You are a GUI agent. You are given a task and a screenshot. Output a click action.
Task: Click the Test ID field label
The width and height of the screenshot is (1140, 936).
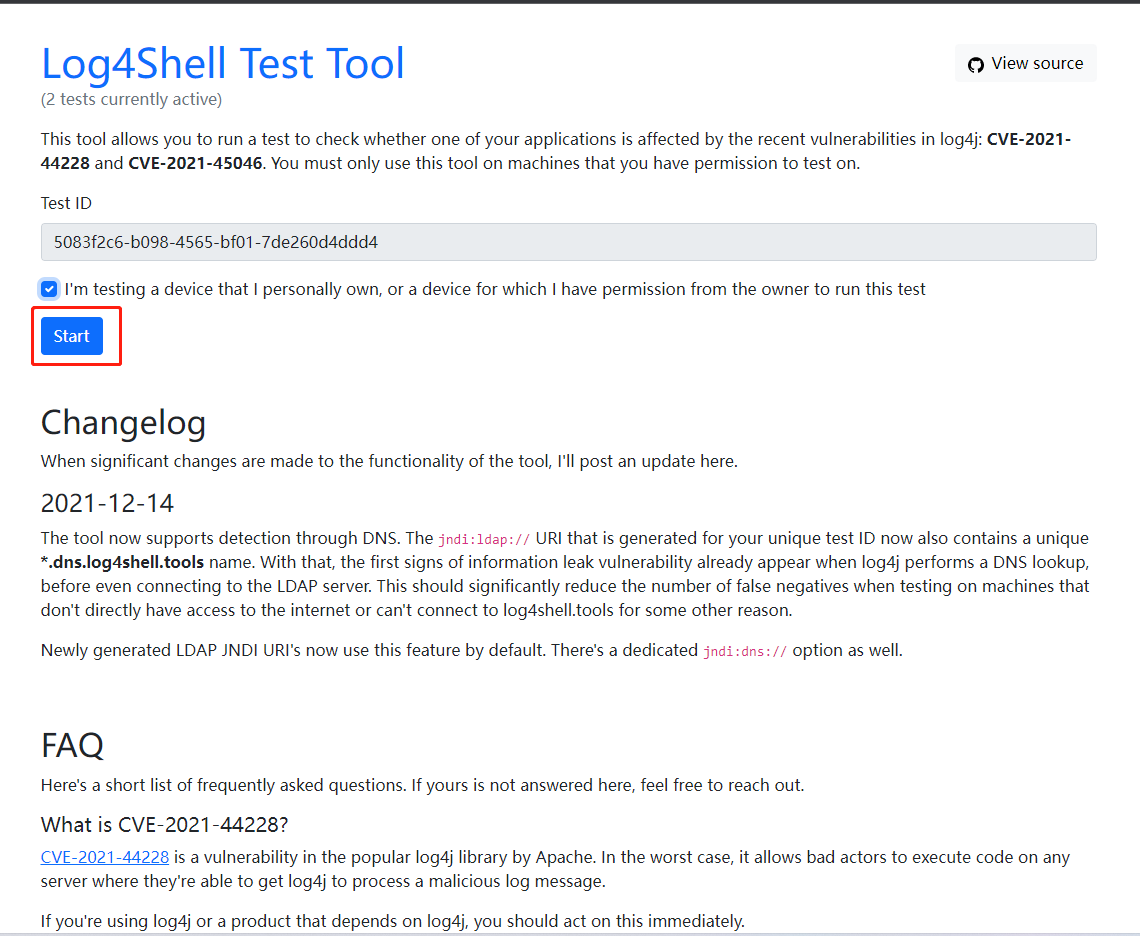[x=66, y=203]
